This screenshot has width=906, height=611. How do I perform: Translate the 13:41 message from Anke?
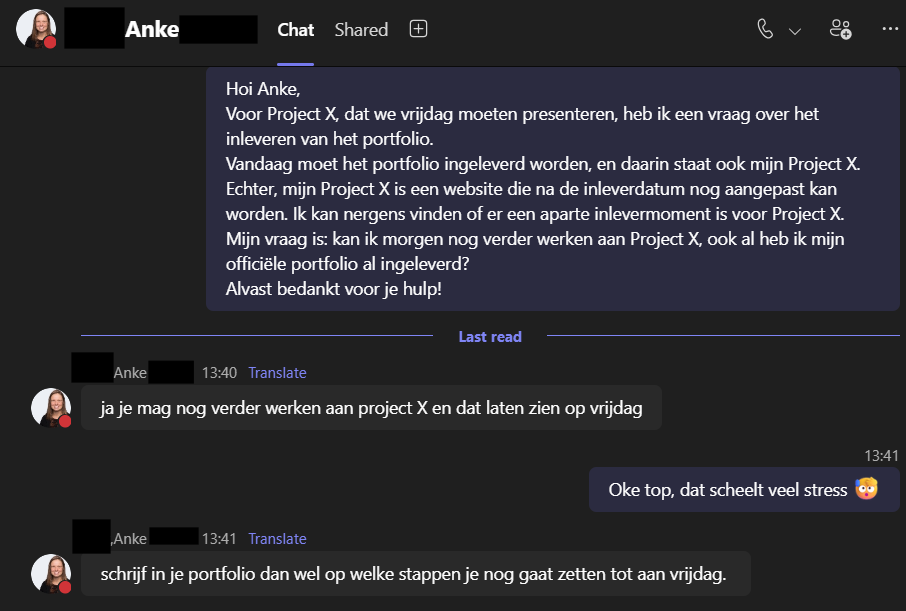tap(277, 539)
